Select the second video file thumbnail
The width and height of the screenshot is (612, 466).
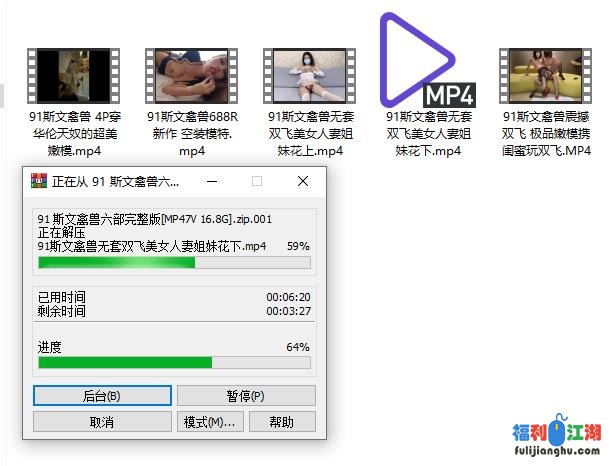pos(192,76)
